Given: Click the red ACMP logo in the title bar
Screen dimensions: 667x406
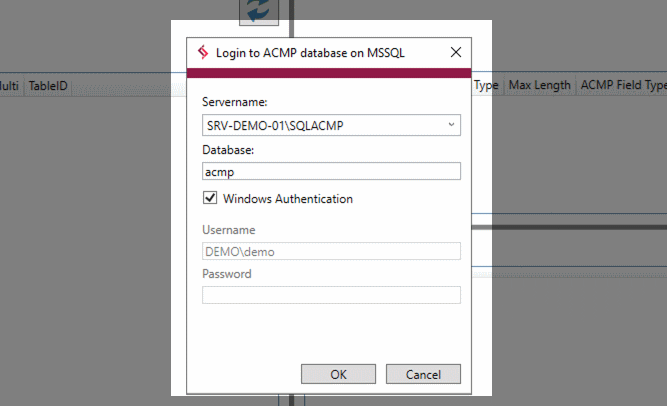Looking at the screenshot, I should (x=203, y=52).
